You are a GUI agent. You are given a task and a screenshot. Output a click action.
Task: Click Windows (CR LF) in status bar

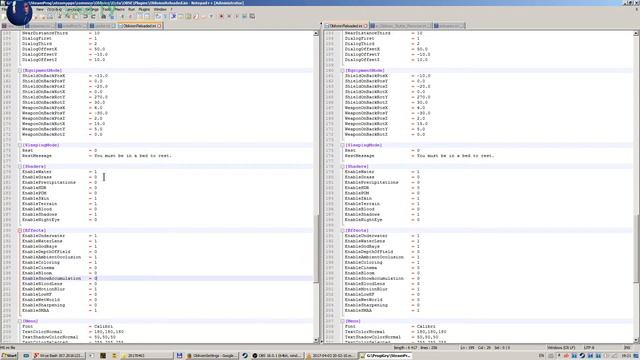click(561, 348)
